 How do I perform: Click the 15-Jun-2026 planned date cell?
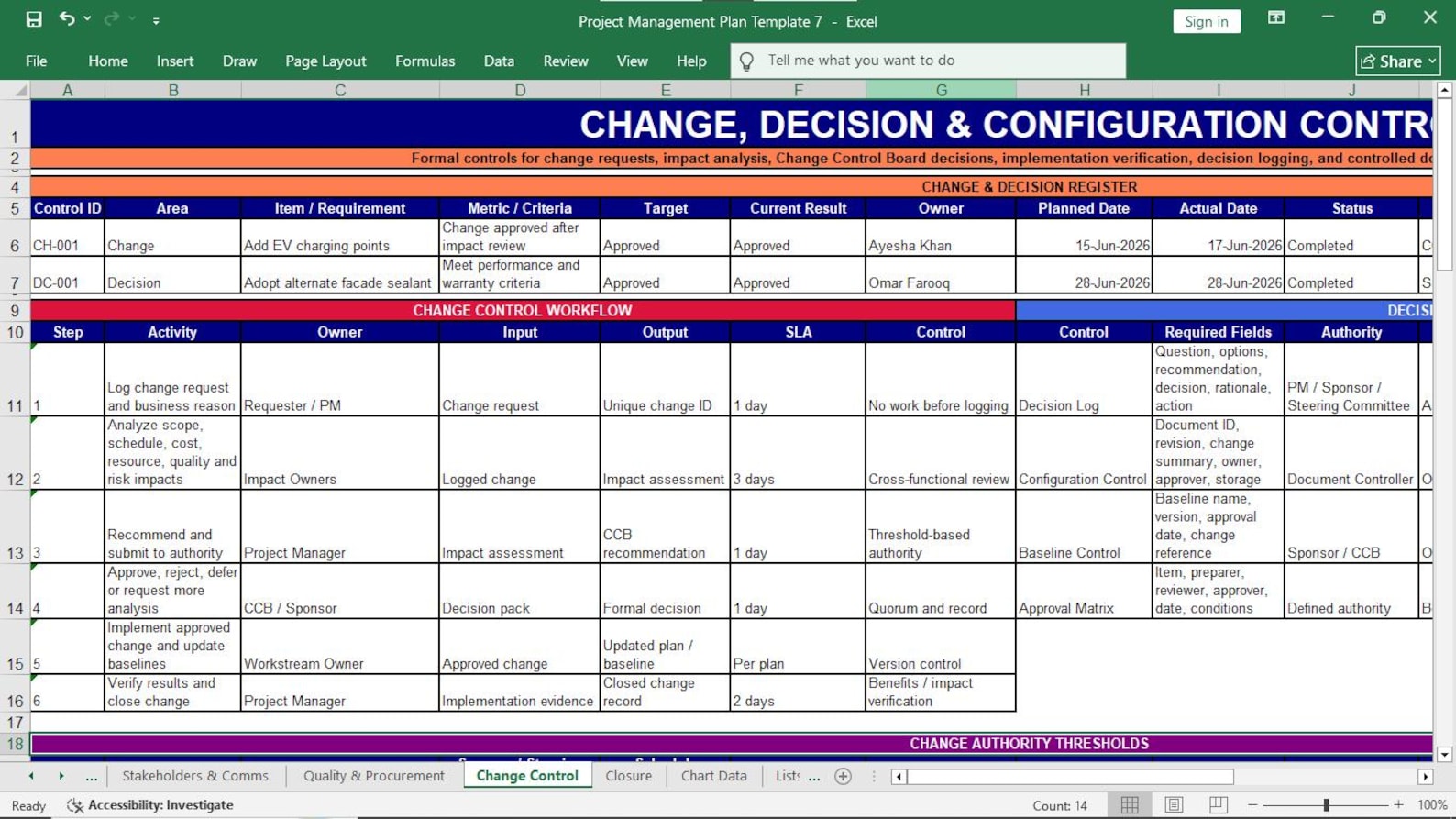pos(1084,238)
